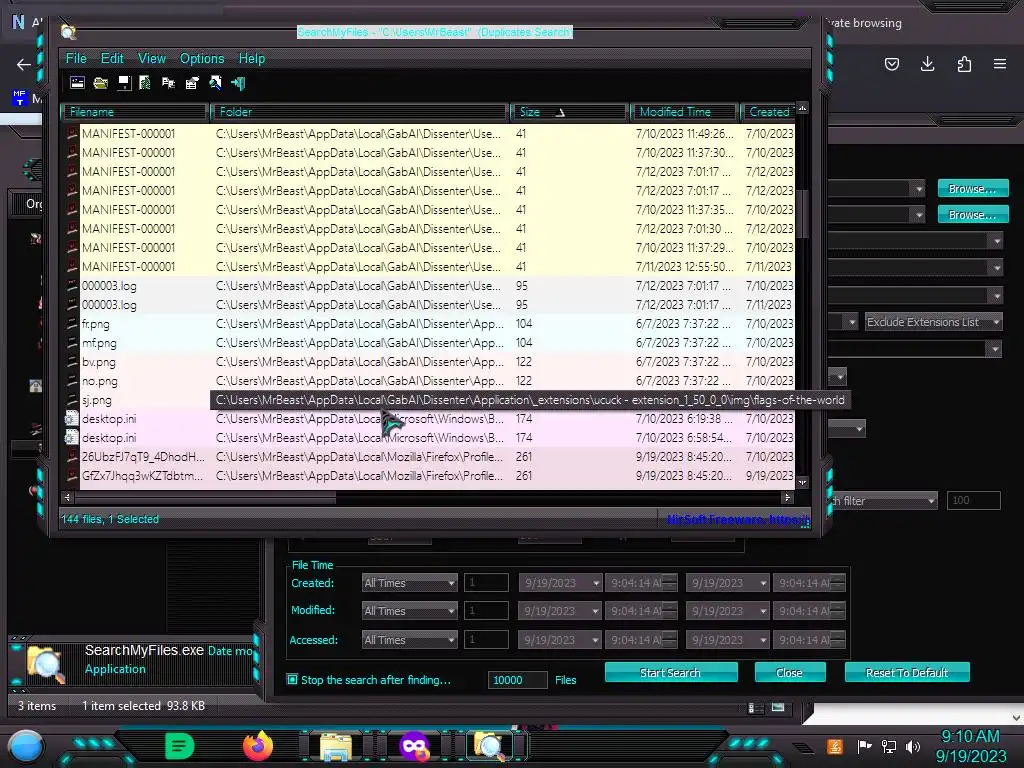The image size is (1024, 768).
Task: Click the open-folder toolbar icon in SearchMyFiles
Action: point(101,83)
